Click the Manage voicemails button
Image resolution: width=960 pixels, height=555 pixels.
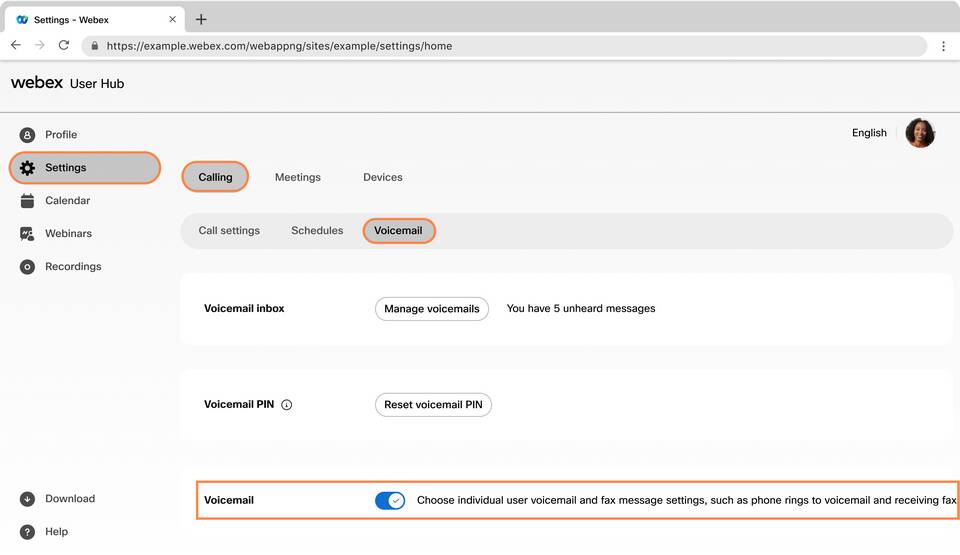432,309
